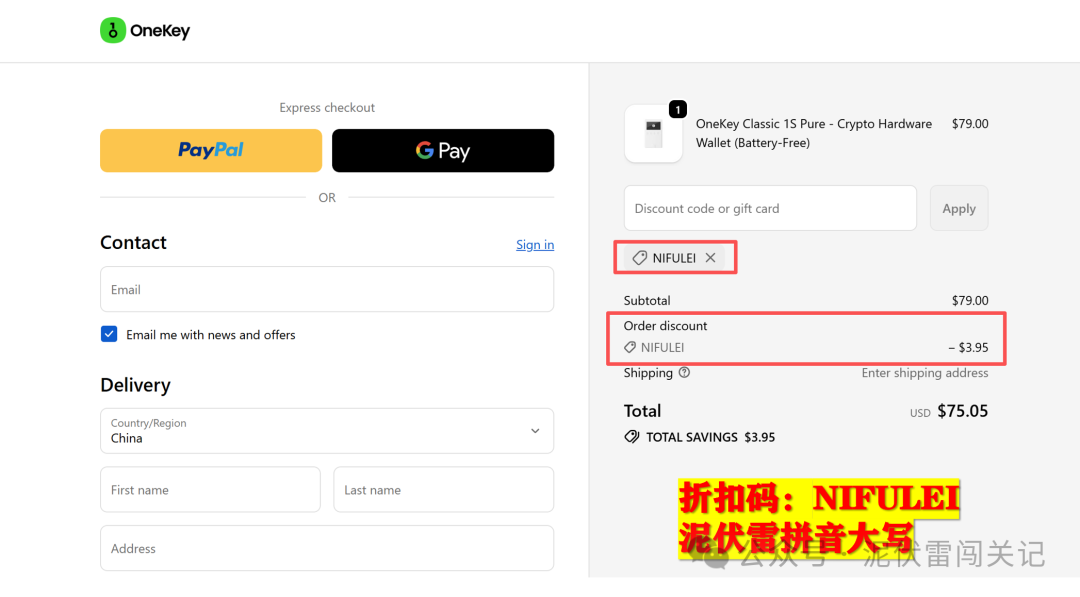Open the Sign in link
1080x597 pixels.
click(534, 244)
